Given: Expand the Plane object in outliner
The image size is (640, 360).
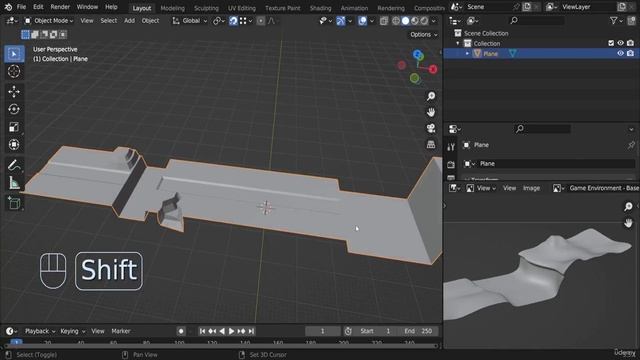Looking at the screenshot, I should 467,53.
